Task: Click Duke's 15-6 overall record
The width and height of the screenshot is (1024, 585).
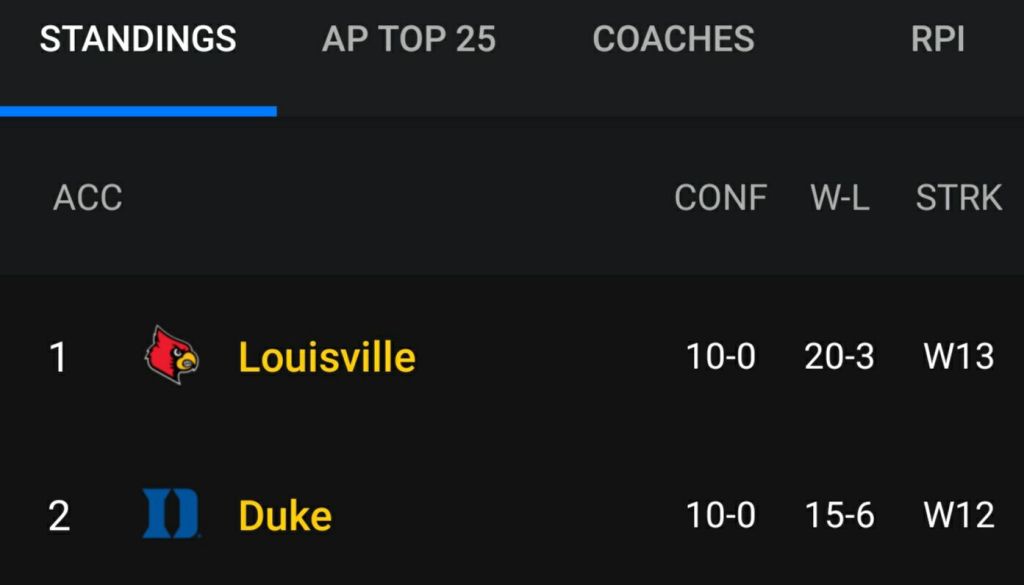Action: 840,516
